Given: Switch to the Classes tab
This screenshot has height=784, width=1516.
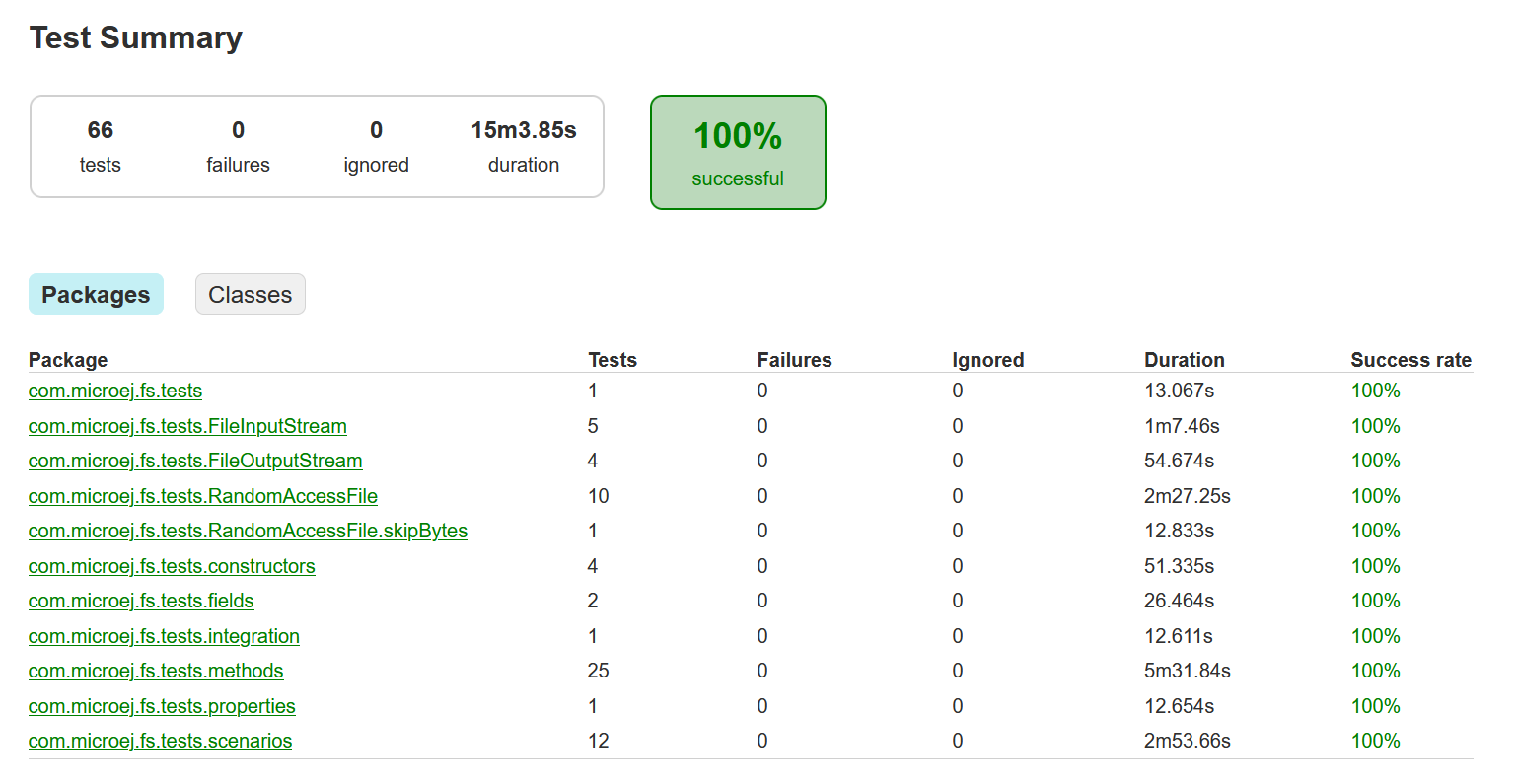Looking at the screenshot, I should tap(250, 293).
